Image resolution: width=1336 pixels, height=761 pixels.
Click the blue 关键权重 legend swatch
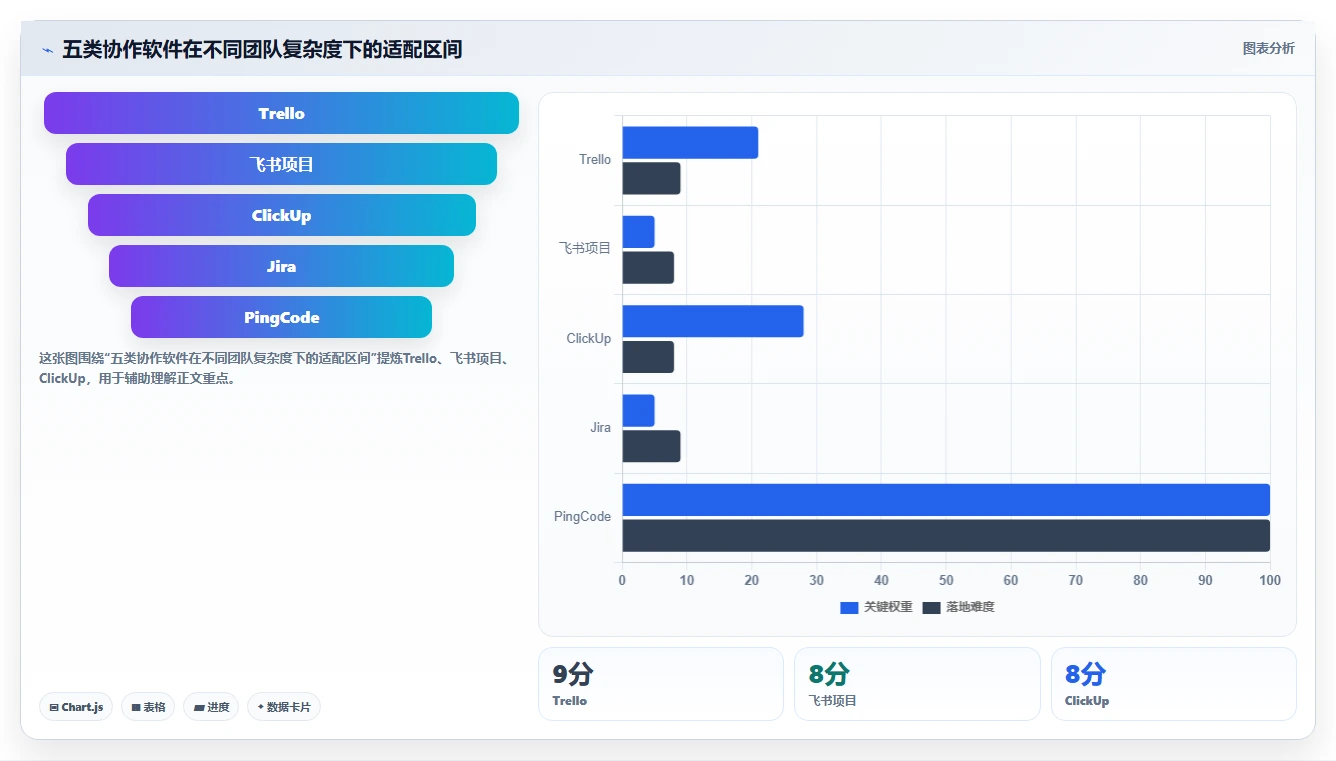point(849,607)
